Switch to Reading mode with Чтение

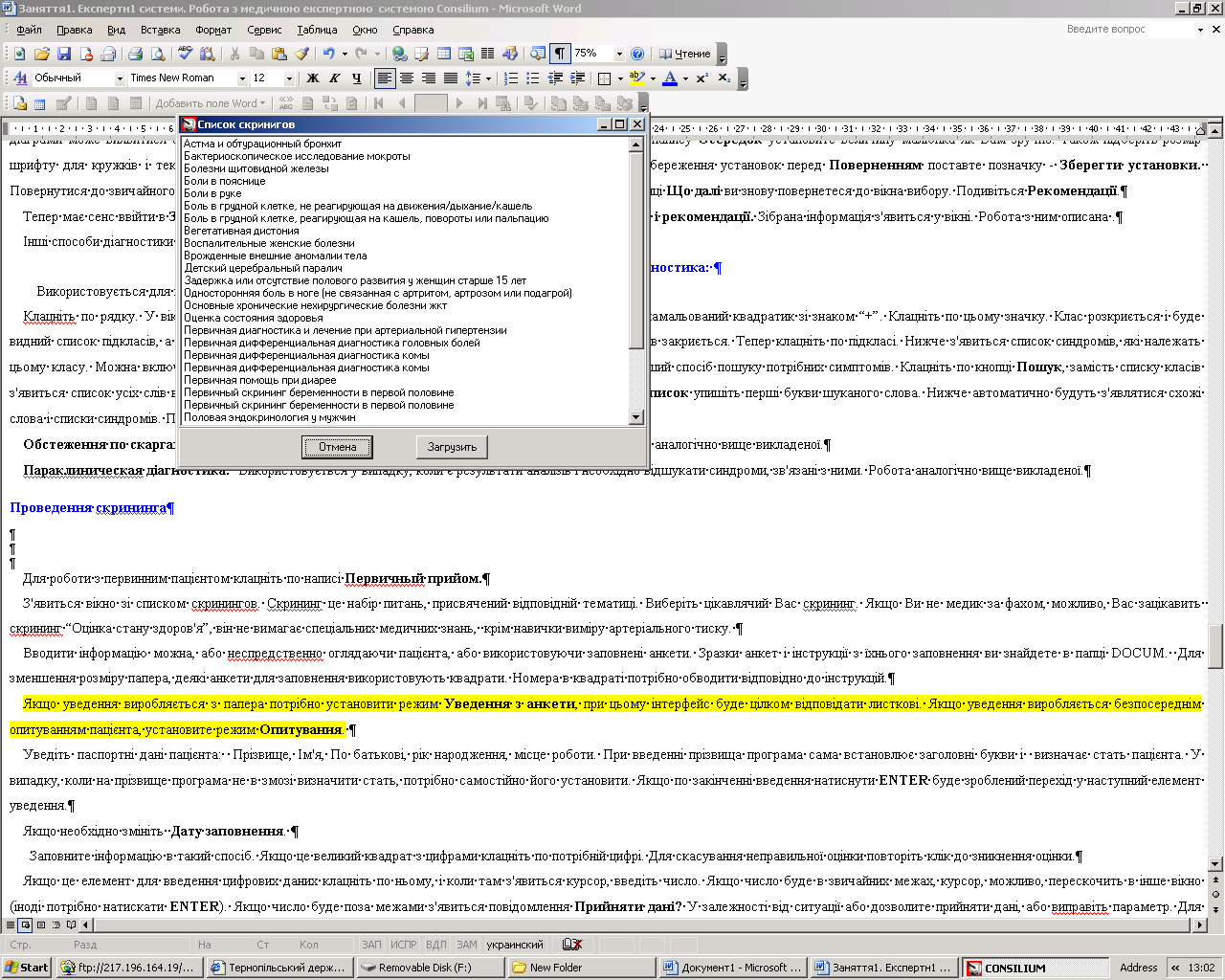click(683, 54)
